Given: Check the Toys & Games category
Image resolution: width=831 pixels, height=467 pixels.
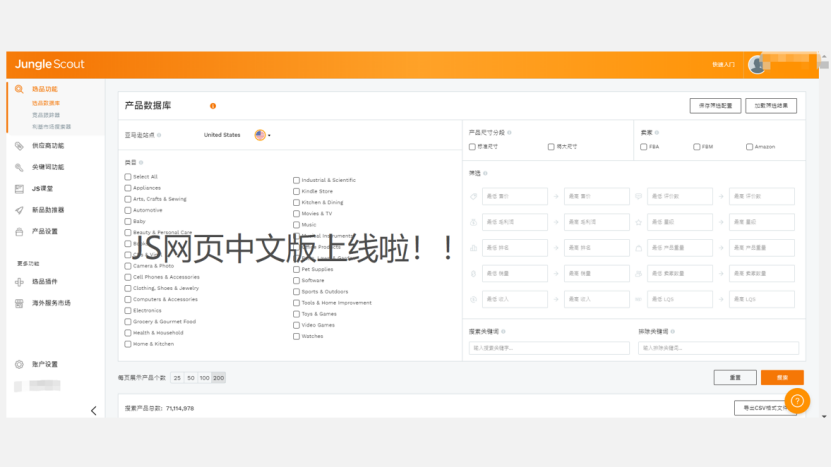Looking at the screenshot, I should click(296, 314).
